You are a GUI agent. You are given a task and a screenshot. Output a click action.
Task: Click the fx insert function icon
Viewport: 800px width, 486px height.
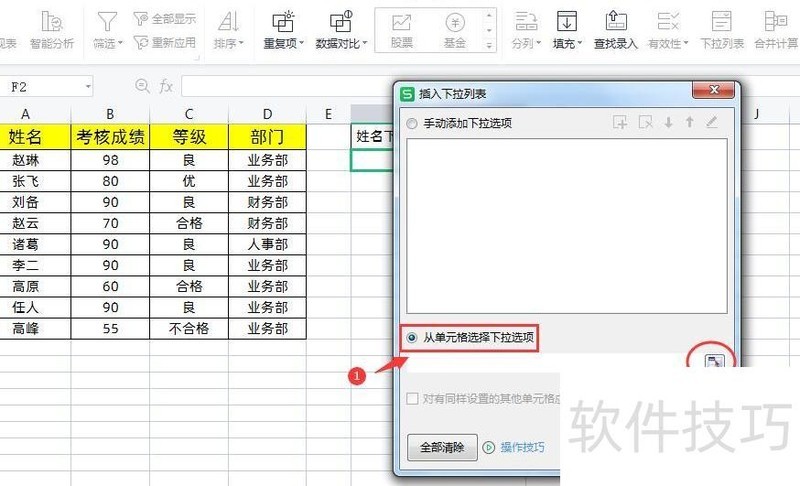click(x=166, y=86)
